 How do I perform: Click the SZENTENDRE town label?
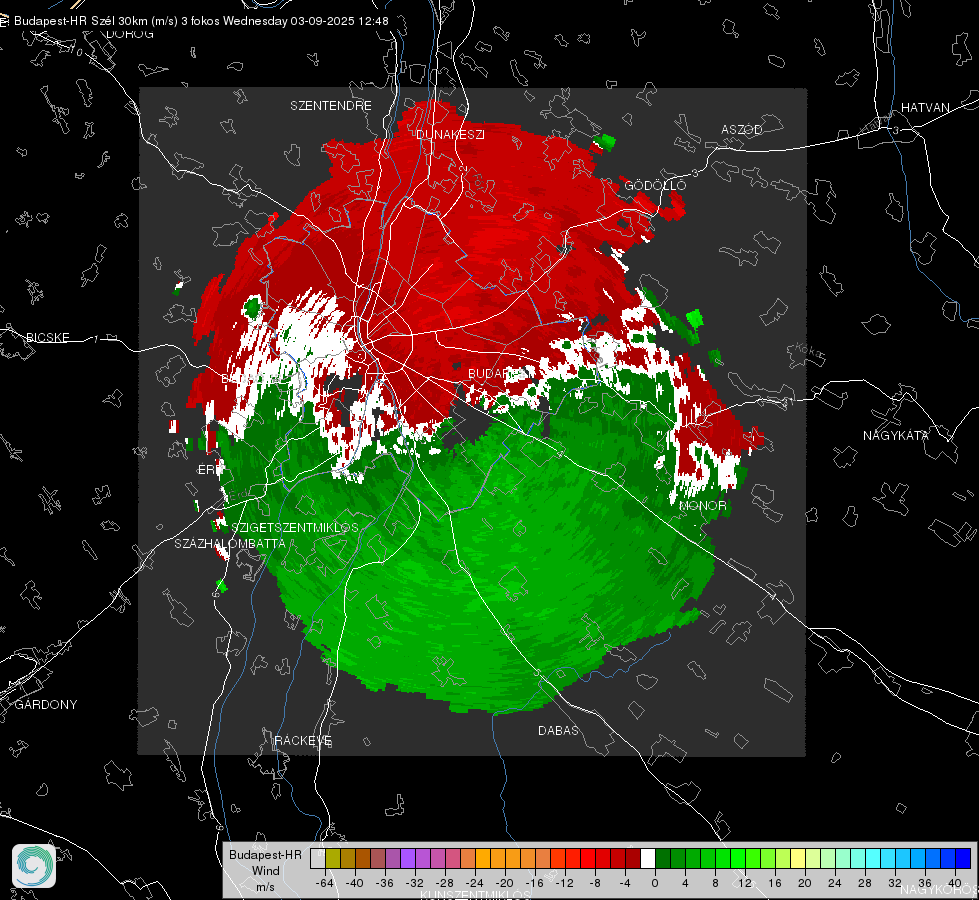pos(331,106)
